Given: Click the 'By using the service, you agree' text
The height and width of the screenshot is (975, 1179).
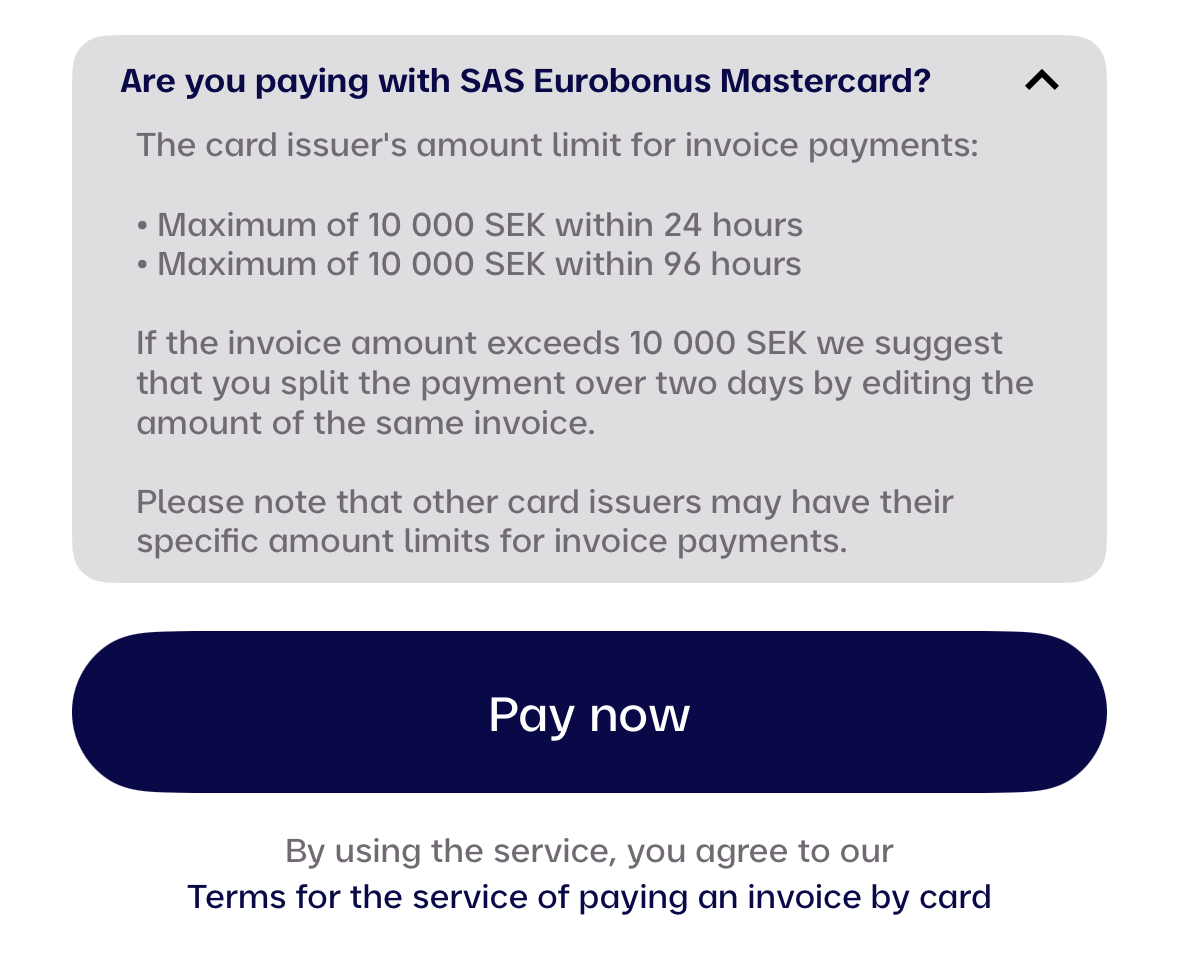Looking at the screenshot, I should pos(589,851).
